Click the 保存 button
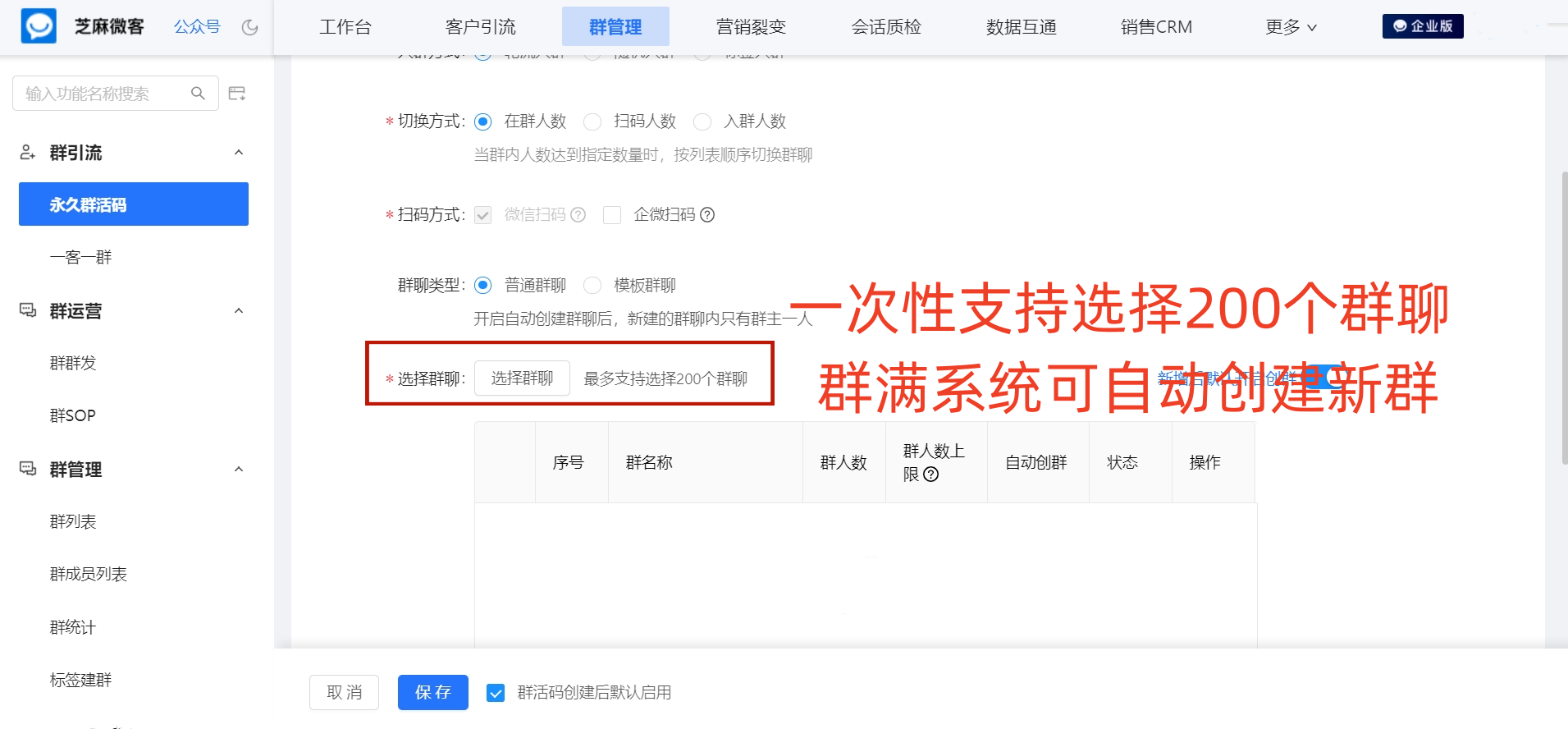Viewport: 1568px width, 729px height. tap(433, 692)
